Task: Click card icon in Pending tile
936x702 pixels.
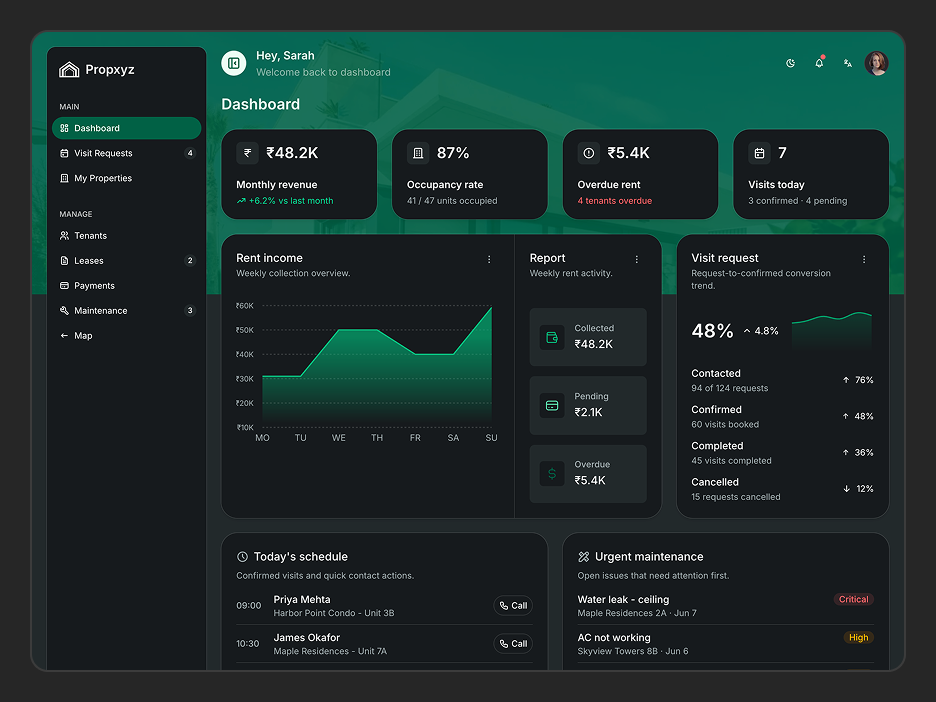Action: 552,405
